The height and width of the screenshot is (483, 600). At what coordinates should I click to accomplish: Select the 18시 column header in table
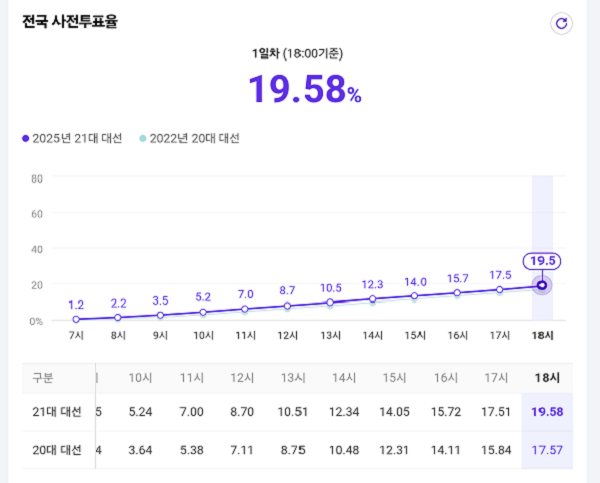tap(547, 378)
